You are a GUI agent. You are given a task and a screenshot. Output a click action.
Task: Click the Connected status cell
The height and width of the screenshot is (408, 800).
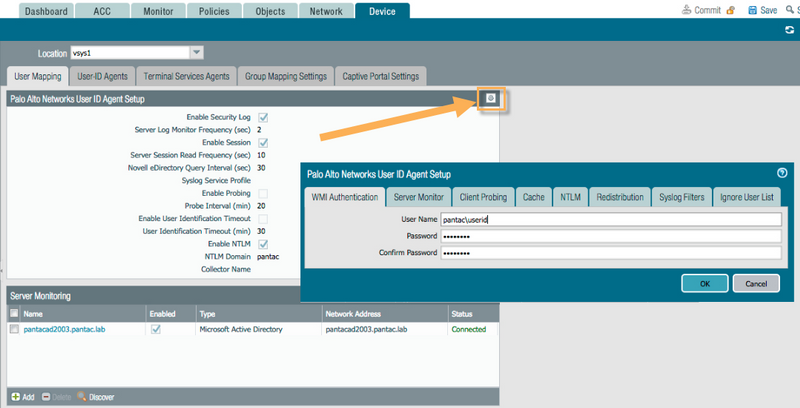click(x=468, y=329)
